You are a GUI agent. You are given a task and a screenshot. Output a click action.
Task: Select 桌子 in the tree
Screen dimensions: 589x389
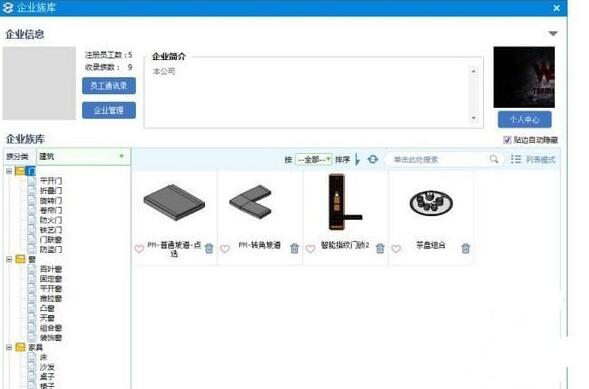tap(47, 377)
